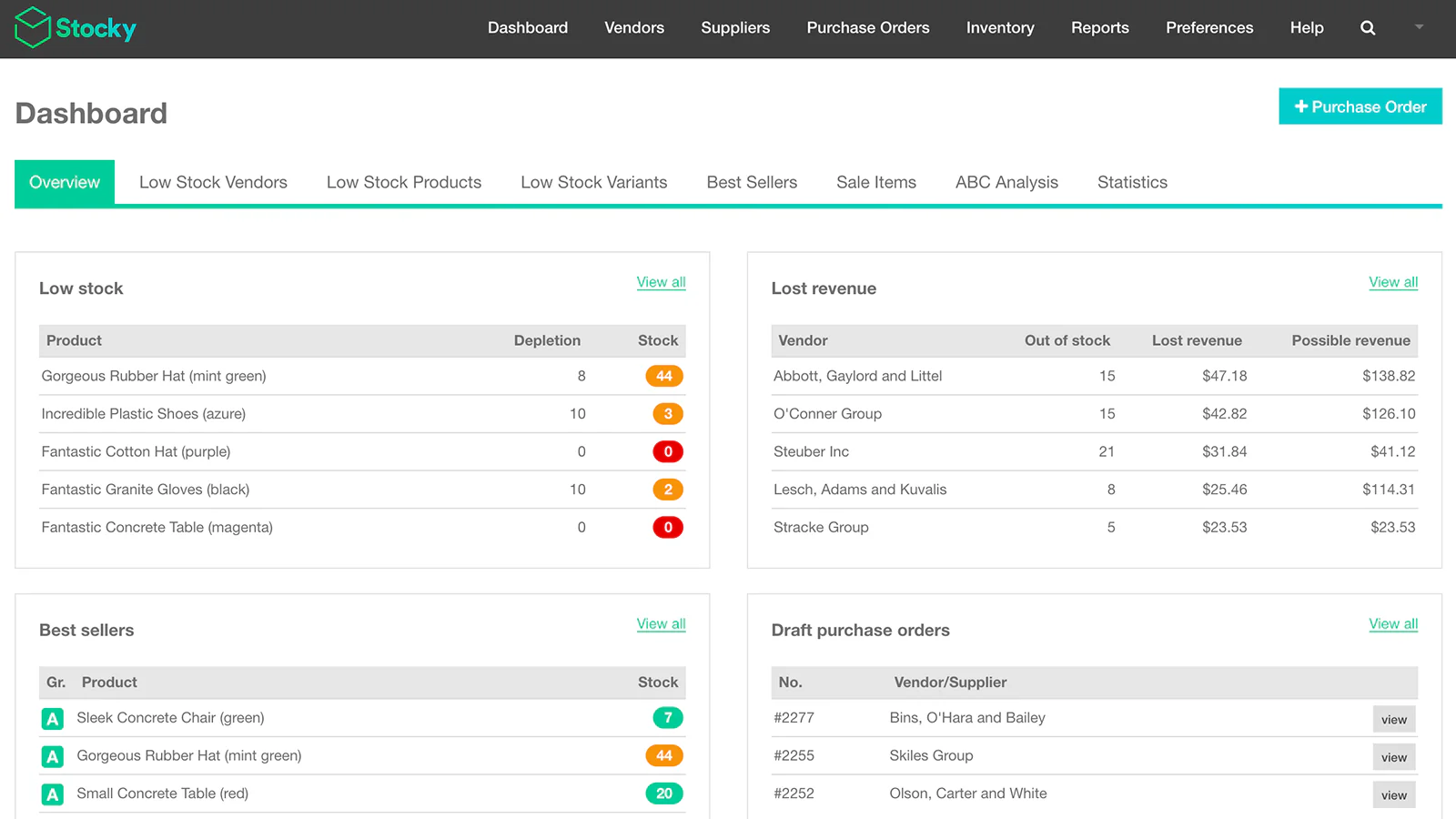
Task: Click the plus icon on Purchase Order button
Action: click(x=1302, y=106)
